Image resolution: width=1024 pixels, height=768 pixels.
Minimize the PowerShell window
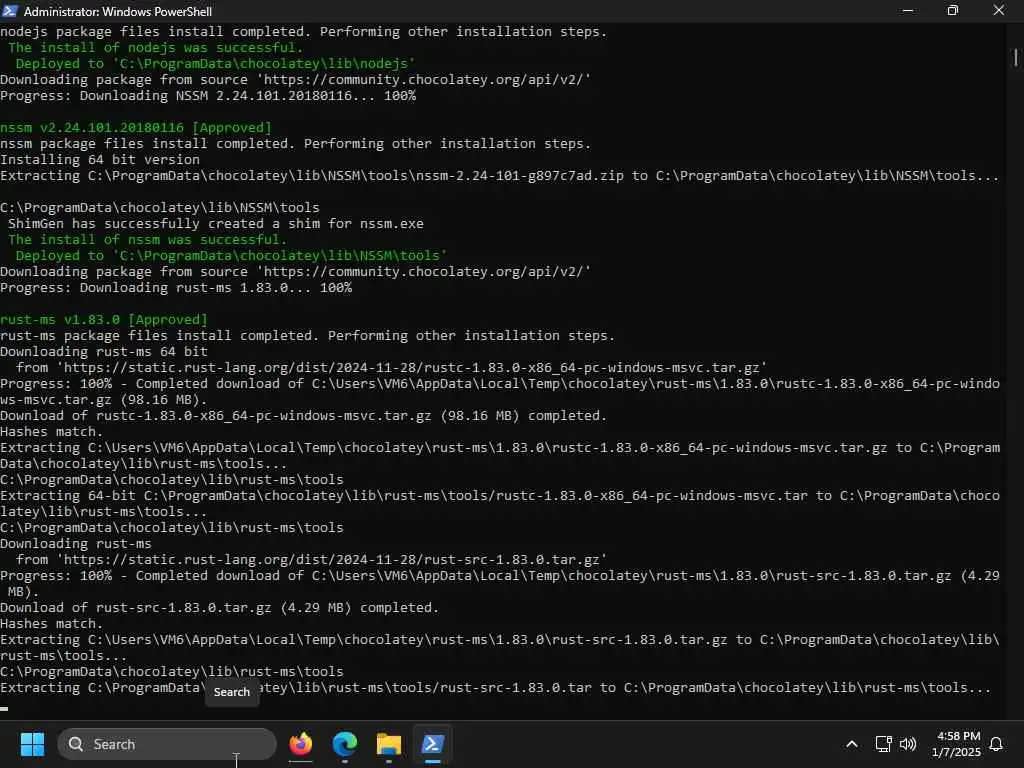908,11
